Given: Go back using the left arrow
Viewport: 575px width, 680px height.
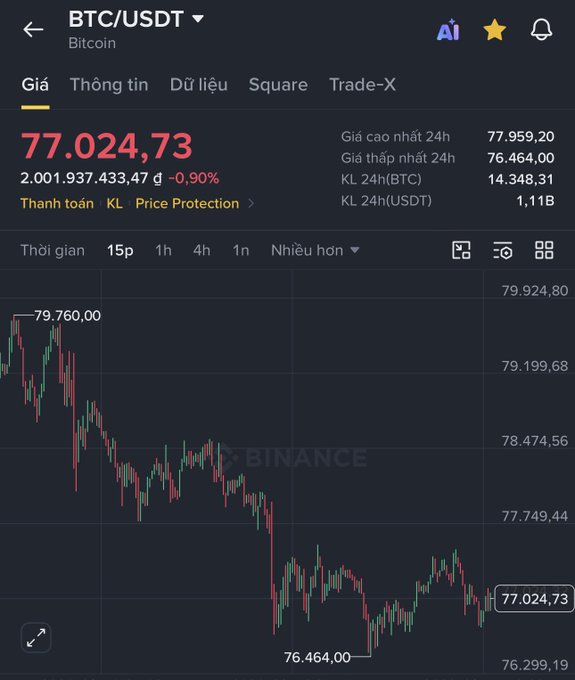Looking at the screenshot, I should coord(33,30).
